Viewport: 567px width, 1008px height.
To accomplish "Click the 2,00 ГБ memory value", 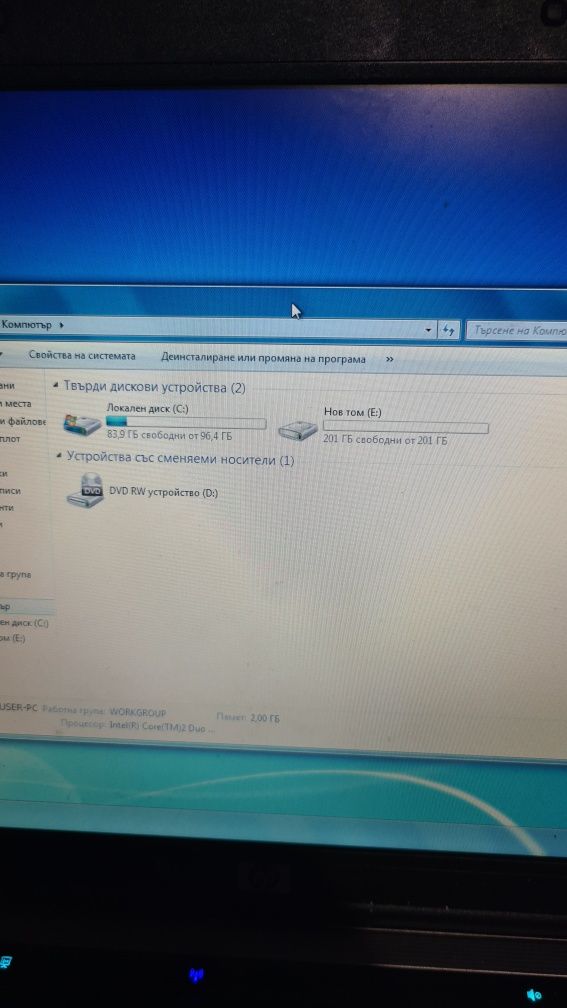I will (x=266, y=718).
